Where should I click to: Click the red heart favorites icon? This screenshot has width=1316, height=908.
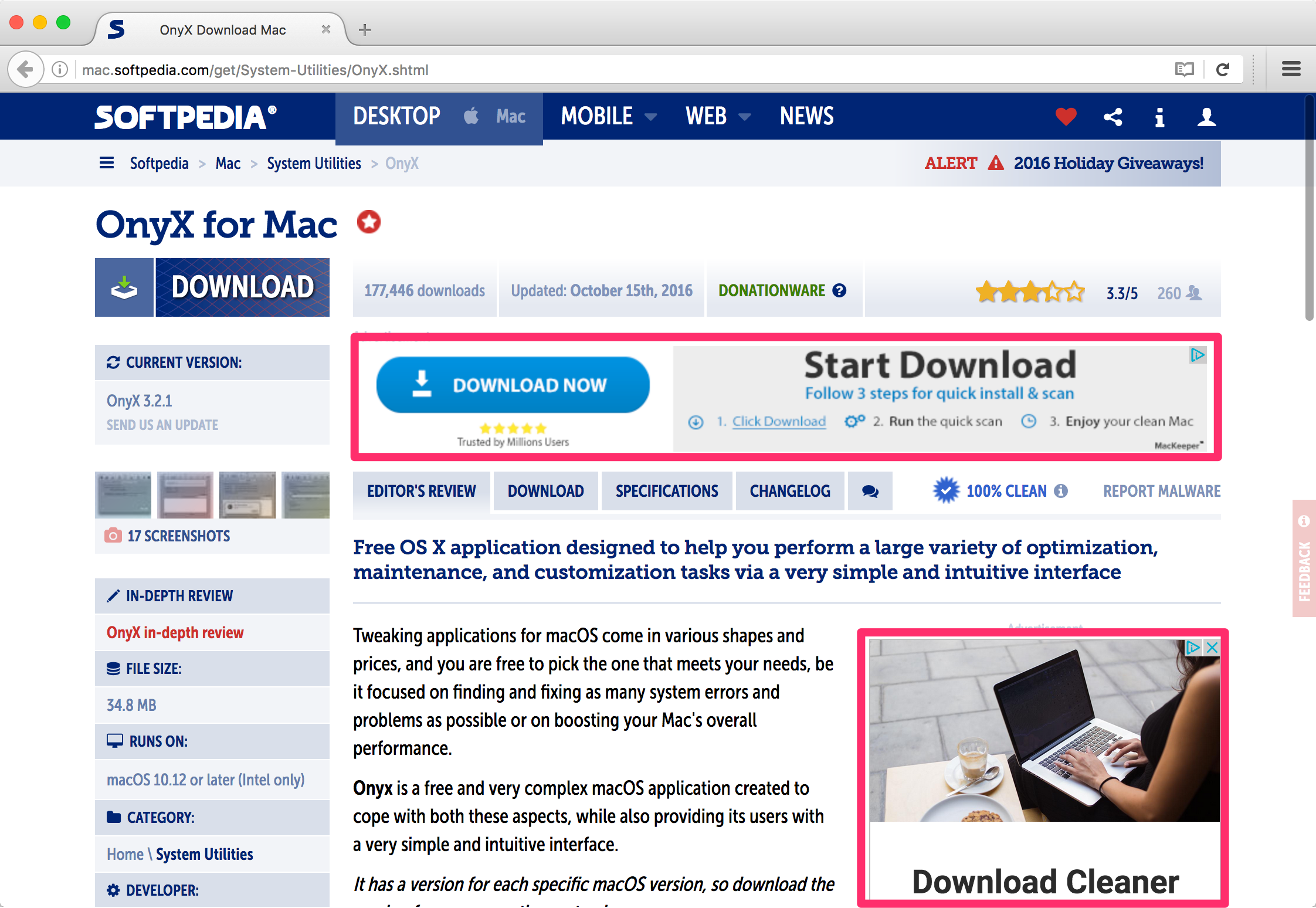coord(1066,117)
